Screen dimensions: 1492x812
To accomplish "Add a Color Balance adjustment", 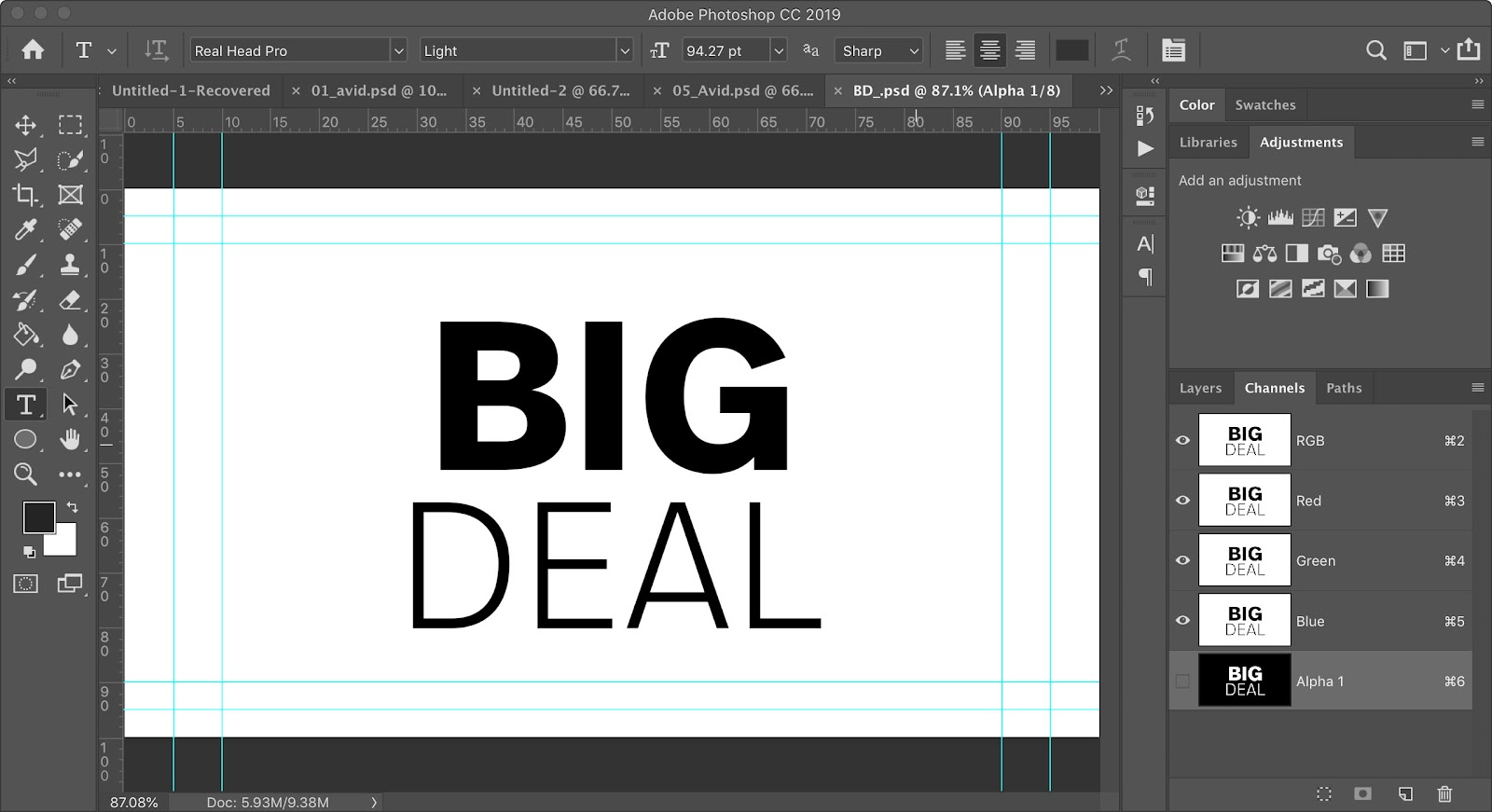I will pos(1264,254).
